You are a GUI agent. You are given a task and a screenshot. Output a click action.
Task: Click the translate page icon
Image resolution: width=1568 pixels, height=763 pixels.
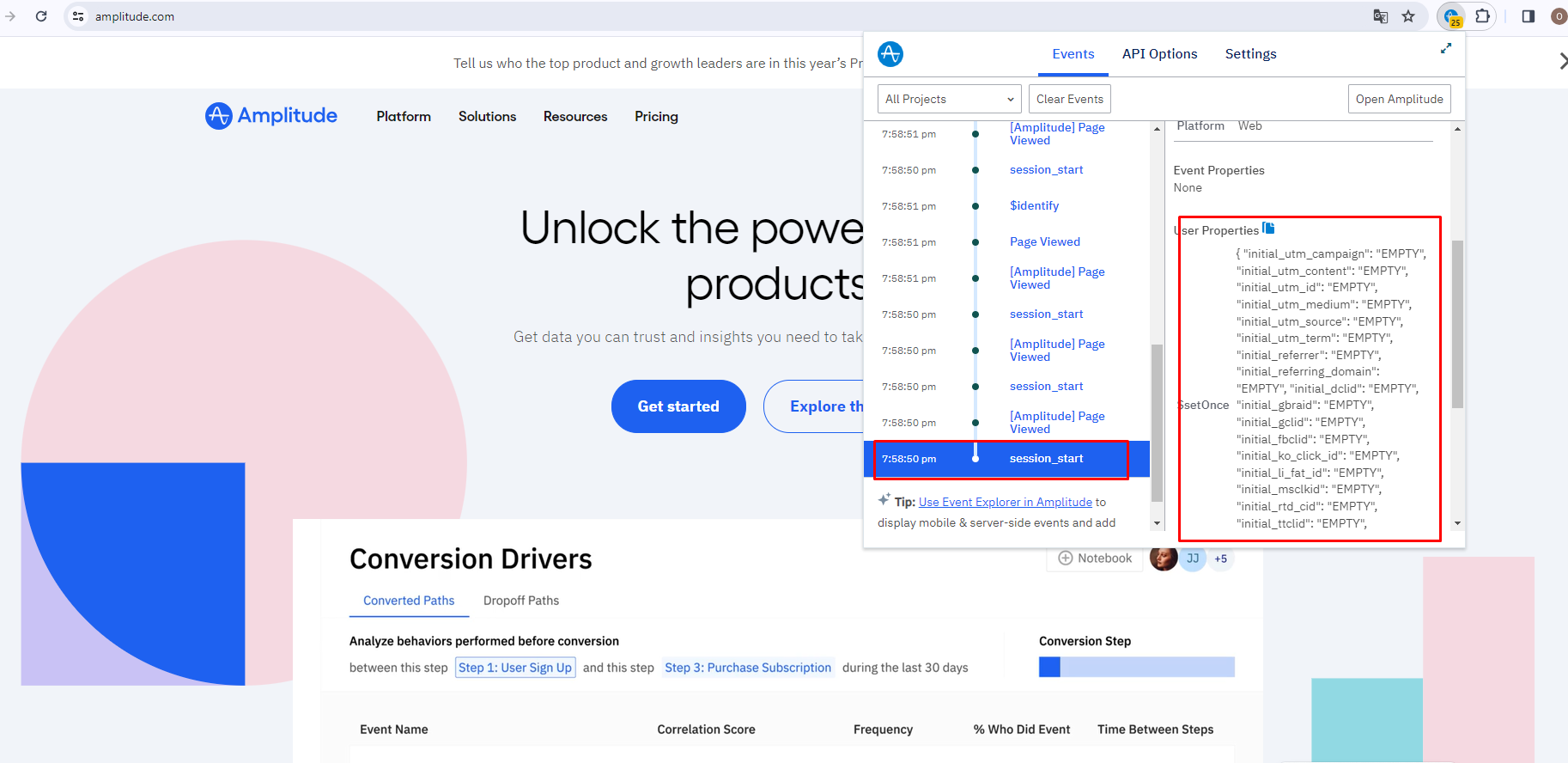pos(1380,16)
